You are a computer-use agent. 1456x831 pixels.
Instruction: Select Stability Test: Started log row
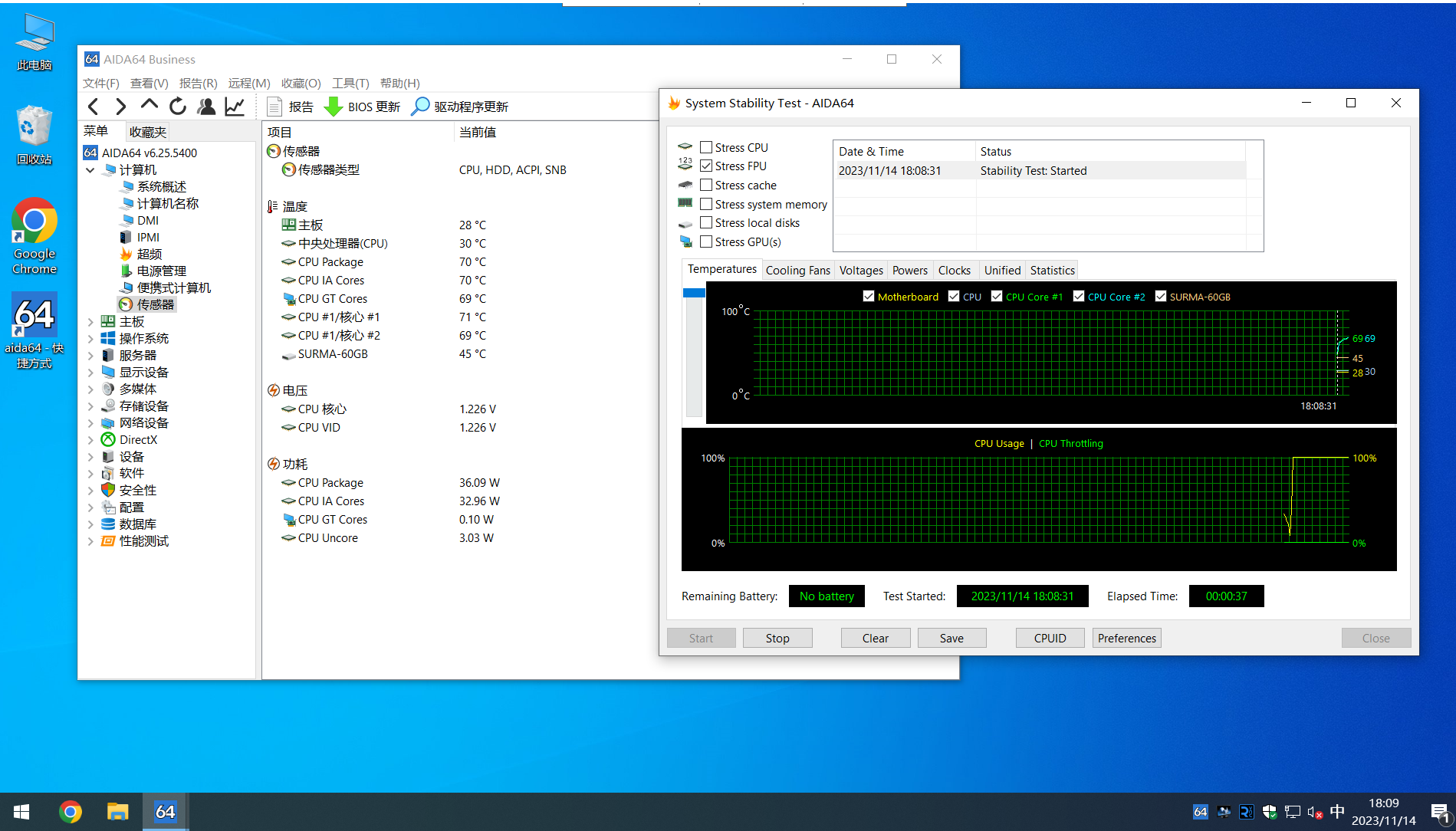click(1040, 170)
